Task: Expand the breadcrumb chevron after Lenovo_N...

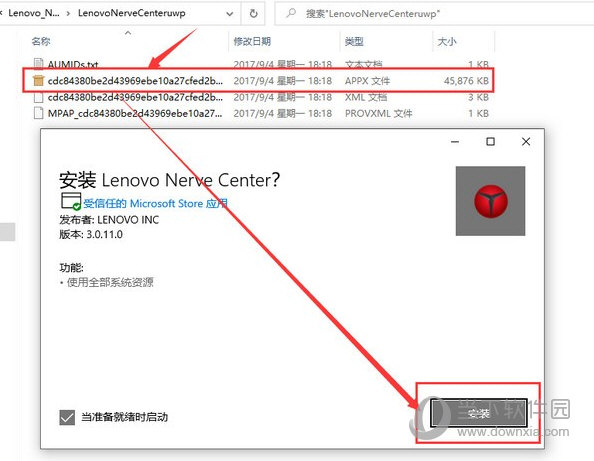Action: tap(68, 14)
